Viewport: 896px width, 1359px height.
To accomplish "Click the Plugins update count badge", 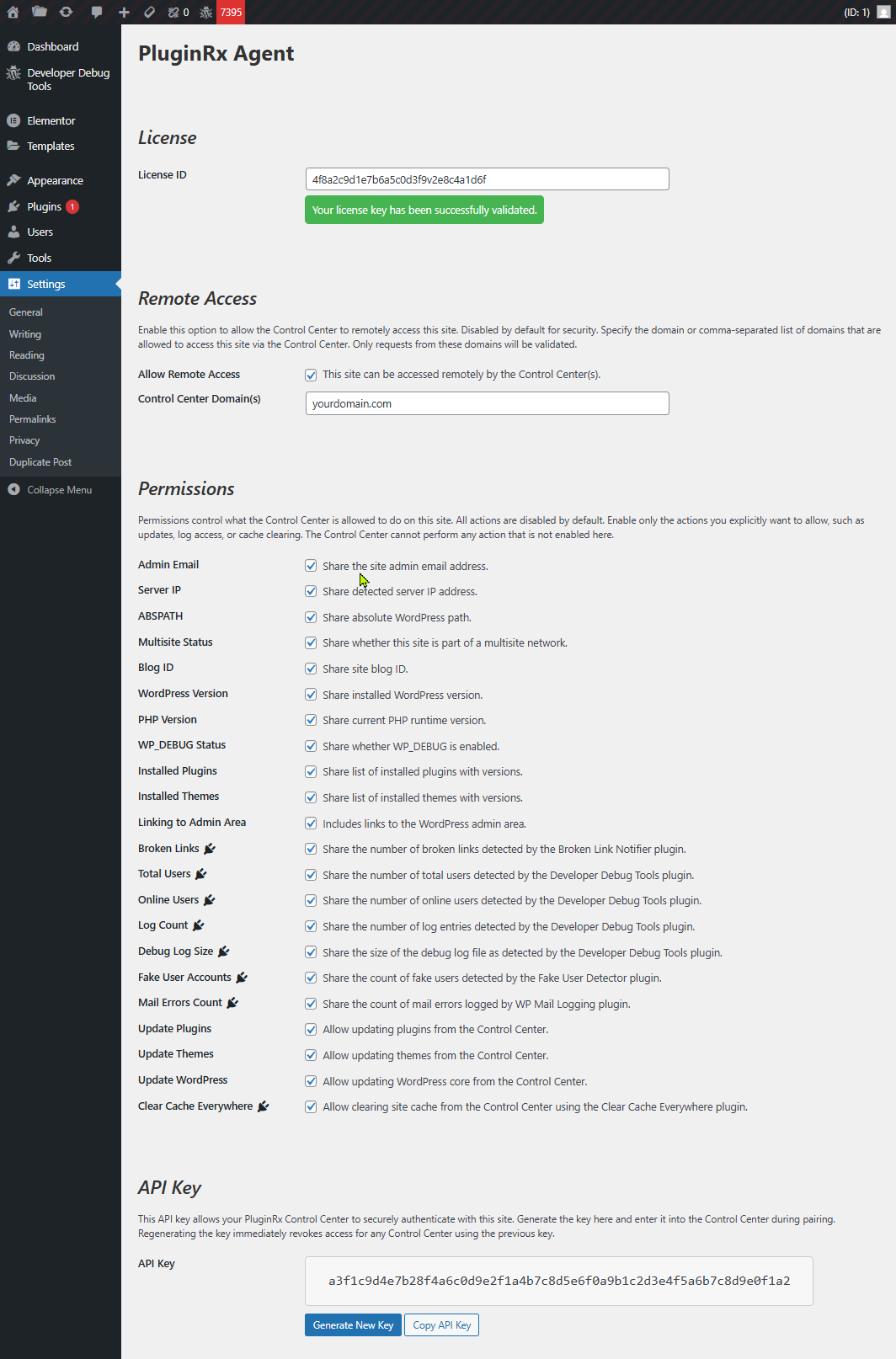I will click(72, 206).
